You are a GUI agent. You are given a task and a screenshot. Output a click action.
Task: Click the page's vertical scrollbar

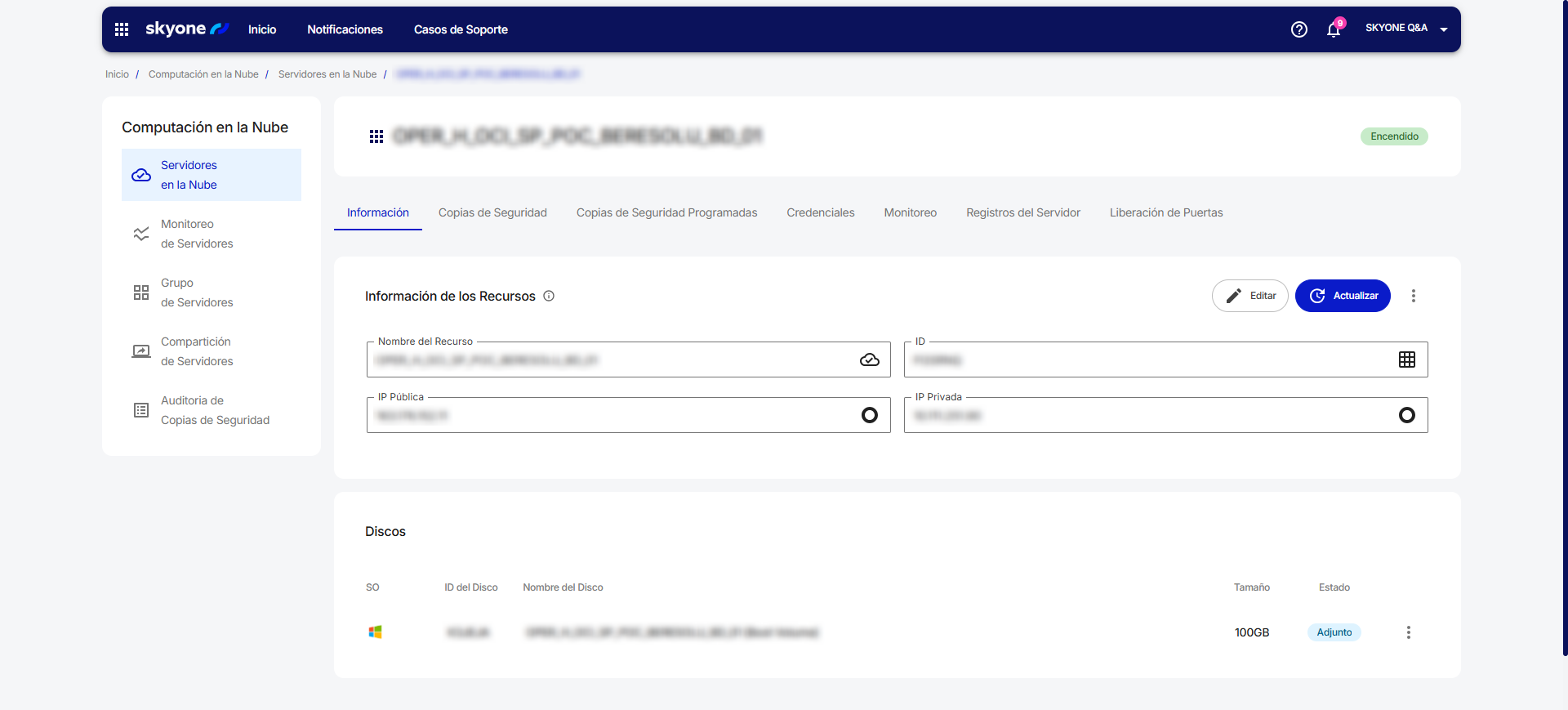pyautogui.click(x=1564, y=327)
